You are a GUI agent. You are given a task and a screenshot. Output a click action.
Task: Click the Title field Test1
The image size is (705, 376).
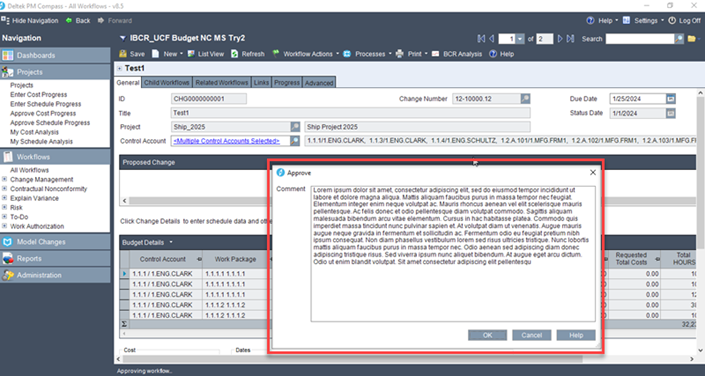point(350,113)
